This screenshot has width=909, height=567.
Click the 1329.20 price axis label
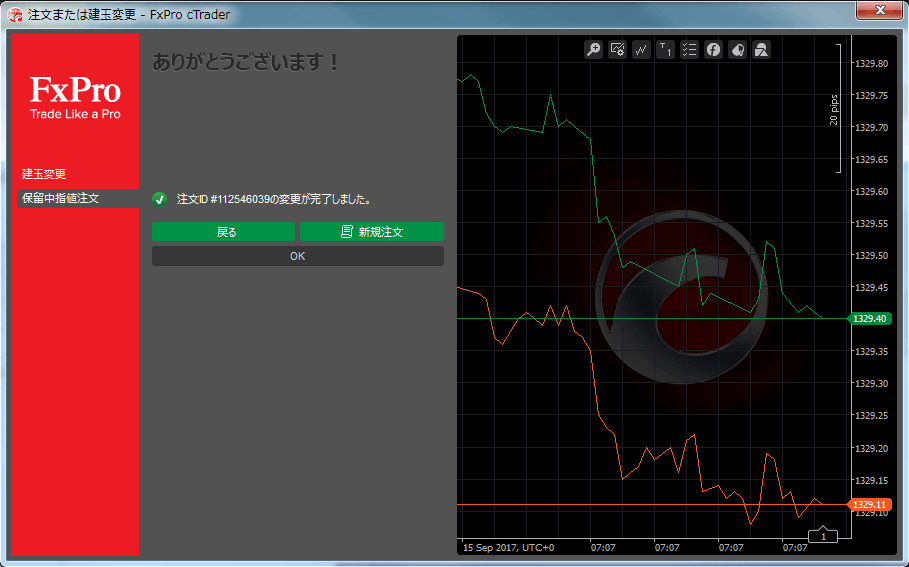[x=871, y=448]
